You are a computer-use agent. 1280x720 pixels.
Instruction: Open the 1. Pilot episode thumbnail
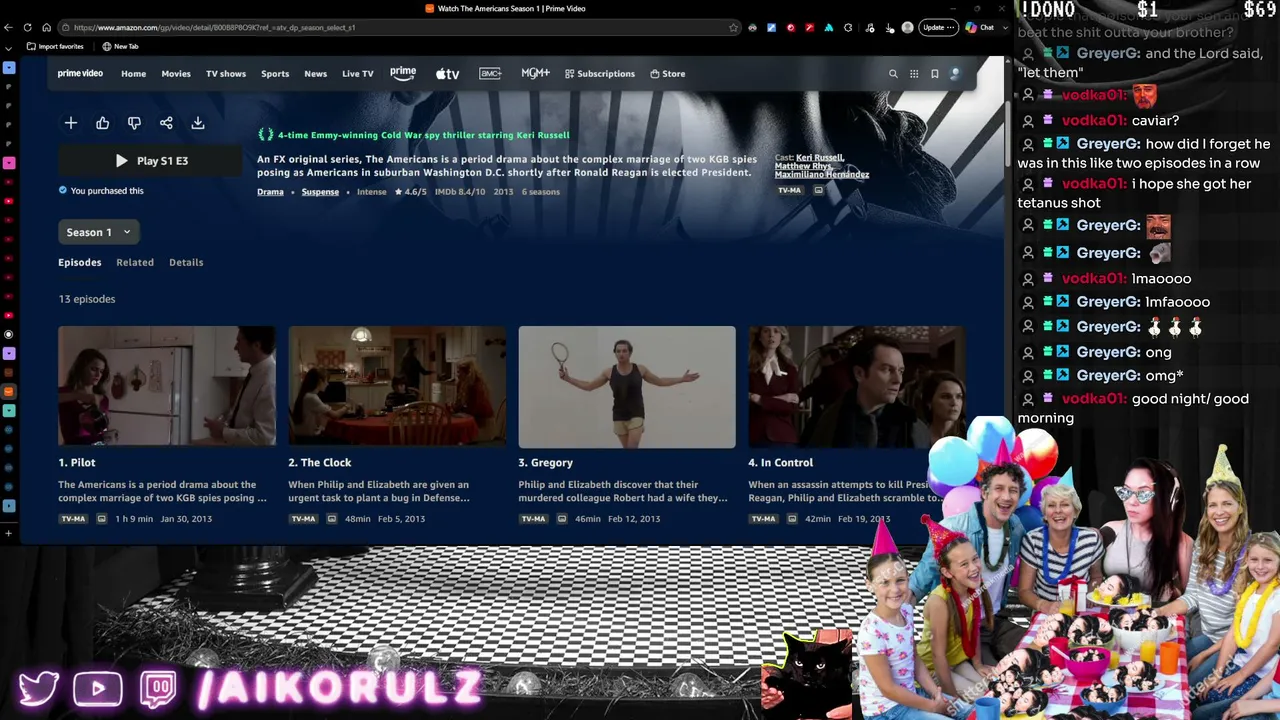click(x=167, y=386)
